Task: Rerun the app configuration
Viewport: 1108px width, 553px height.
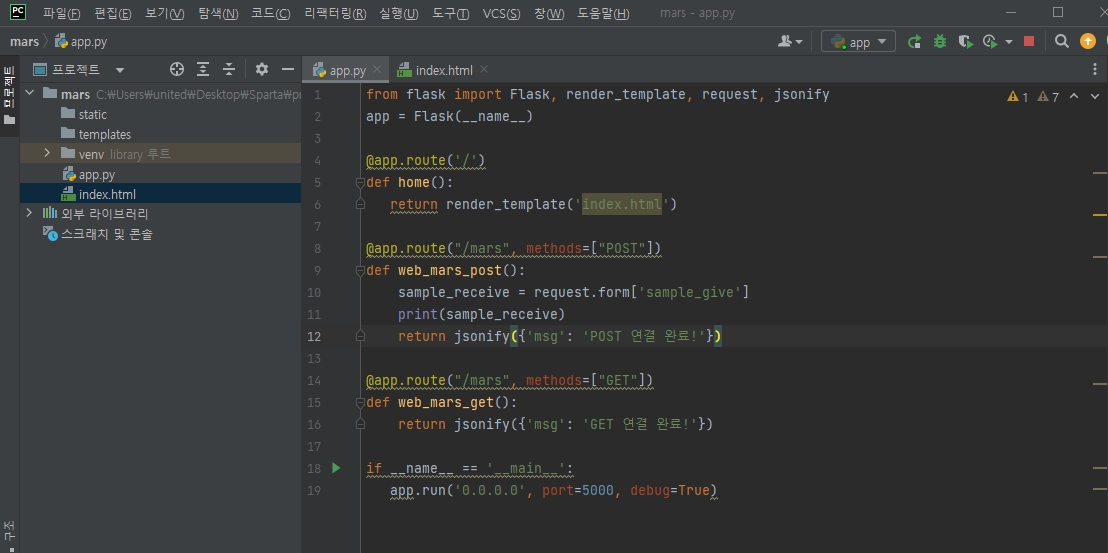Action: [x=914, y=42]
